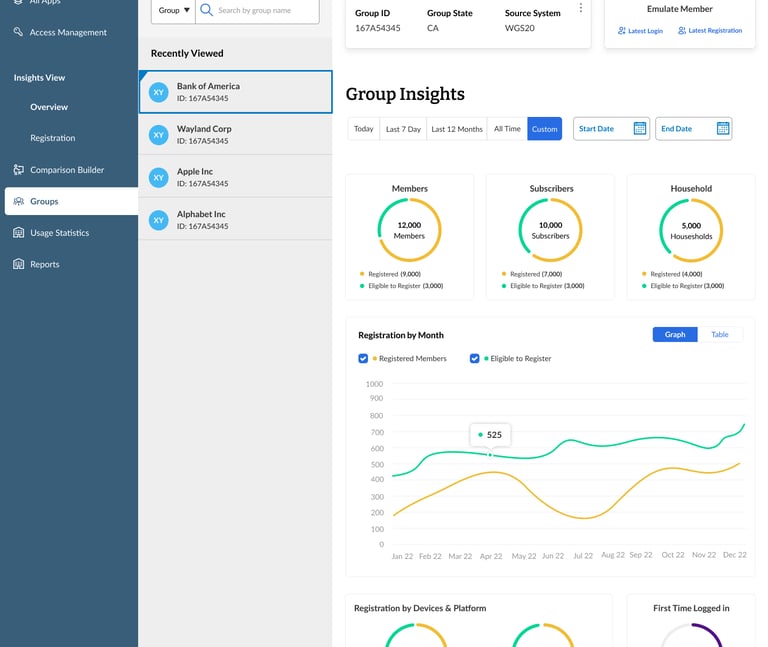Switch chart view to Table
Viewport: 768px width, 647px height.
pos(720,335)
